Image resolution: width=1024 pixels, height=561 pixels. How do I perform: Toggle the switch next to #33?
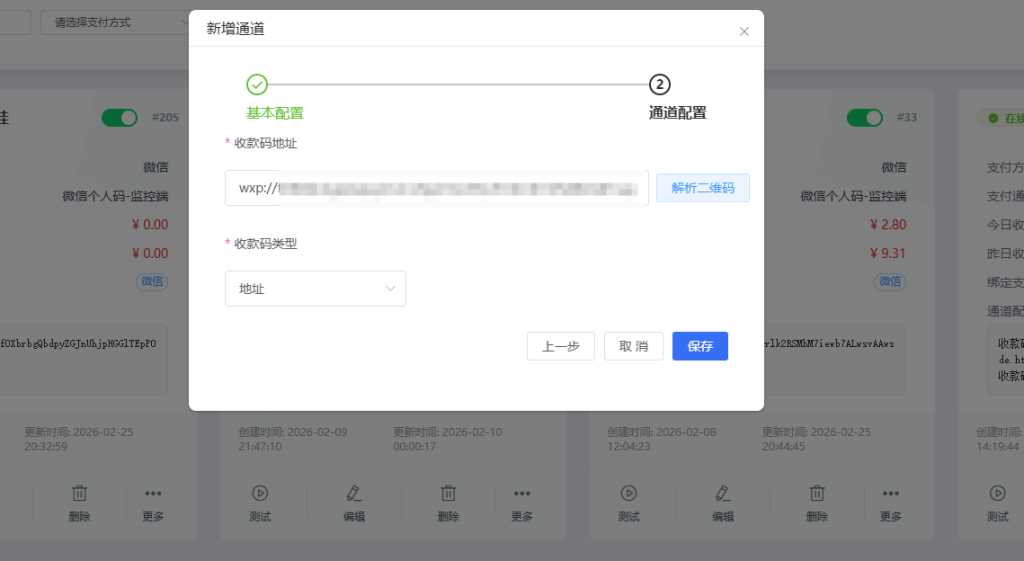(x=865, y=118)
